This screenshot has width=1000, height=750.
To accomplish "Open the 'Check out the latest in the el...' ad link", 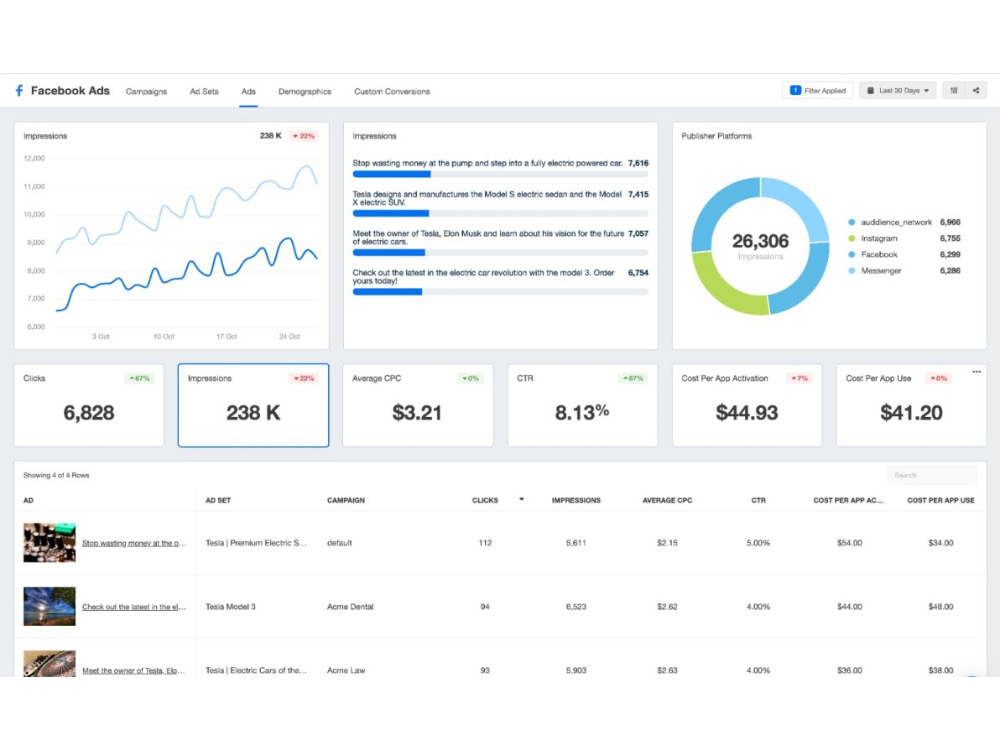I will (x=134, y=607).
